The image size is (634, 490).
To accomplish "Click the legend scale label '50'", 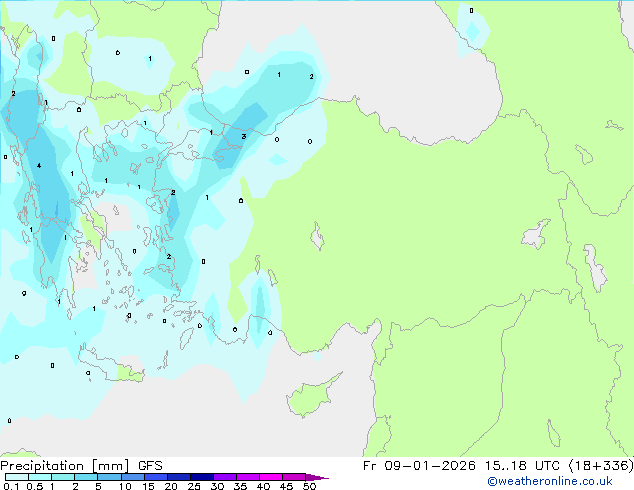I will click(309, 486).
